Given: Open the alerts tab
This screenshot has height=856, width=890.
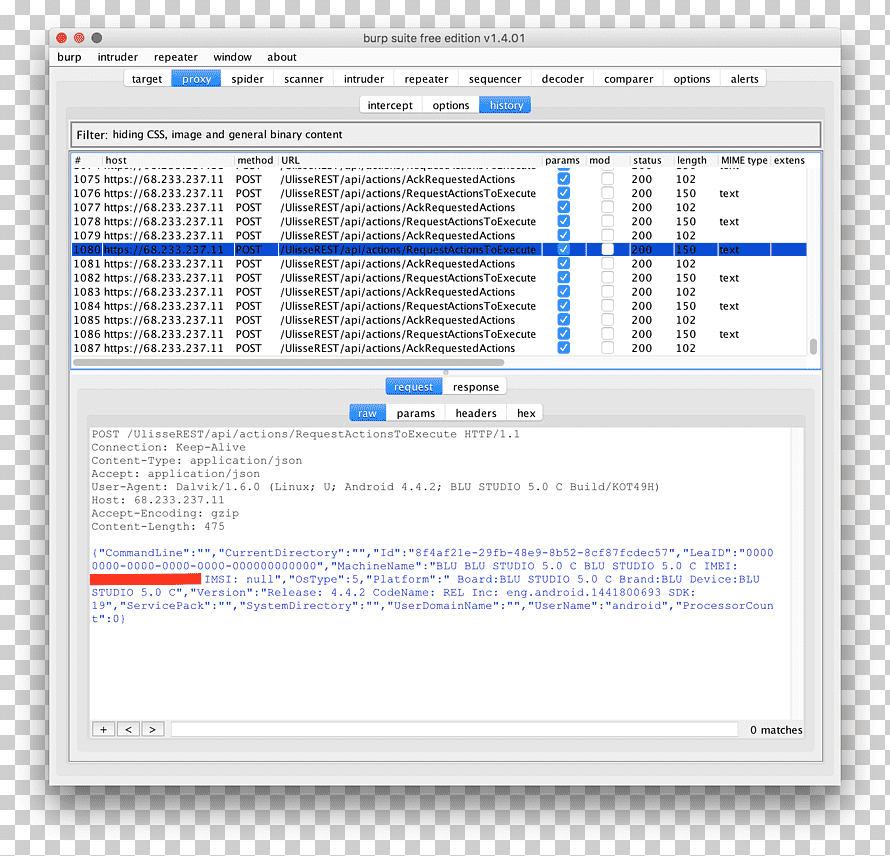Looking at the screenshot, I should click(x=744, y=79).
